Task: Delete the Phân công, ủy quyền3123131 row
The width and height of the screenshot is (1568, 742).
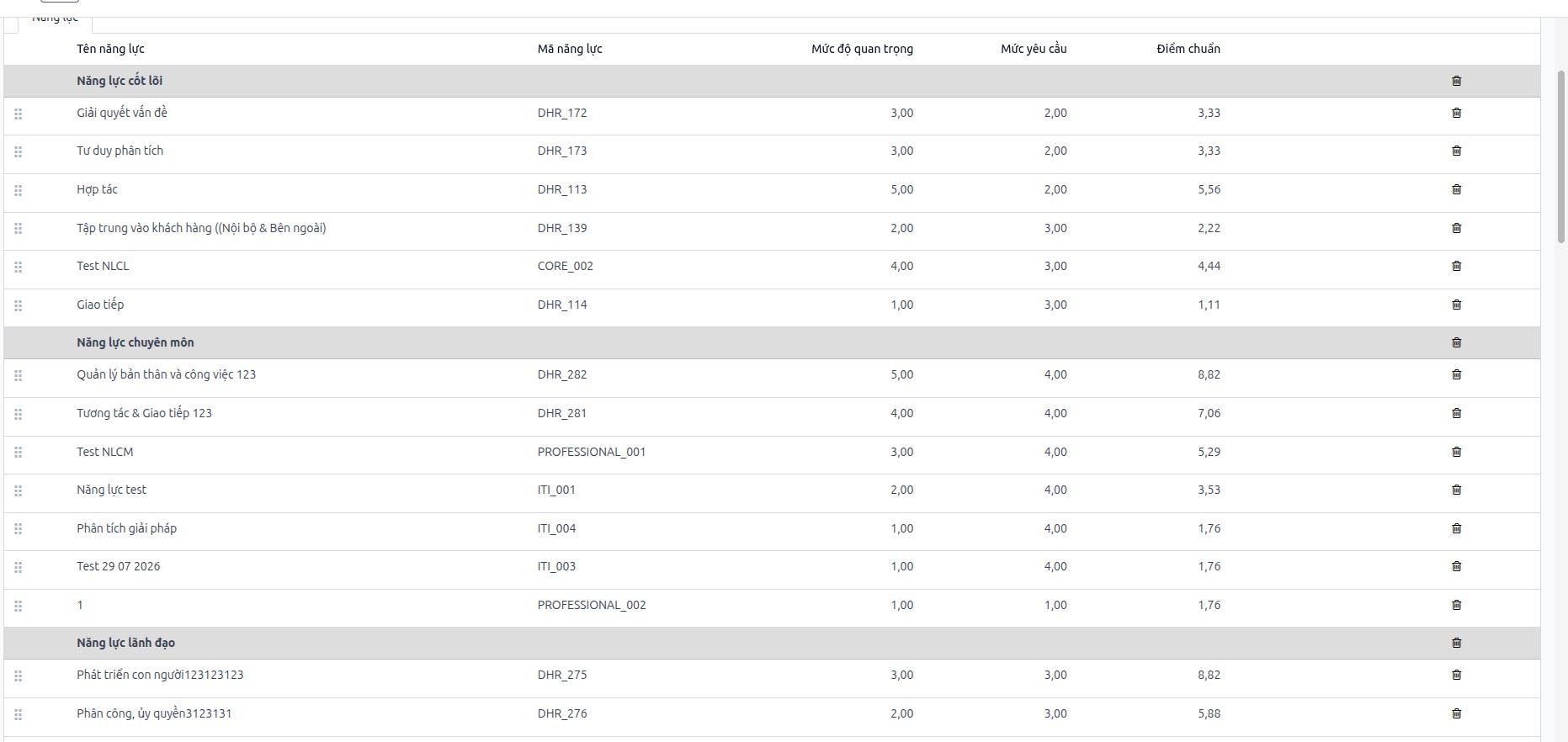Action: click(1456, 713)
